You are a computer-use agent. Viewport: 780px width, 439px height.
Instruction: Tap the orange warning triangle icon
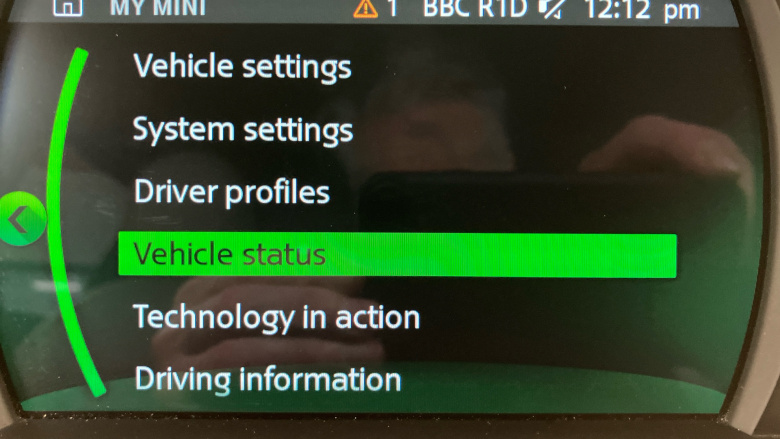366,8
